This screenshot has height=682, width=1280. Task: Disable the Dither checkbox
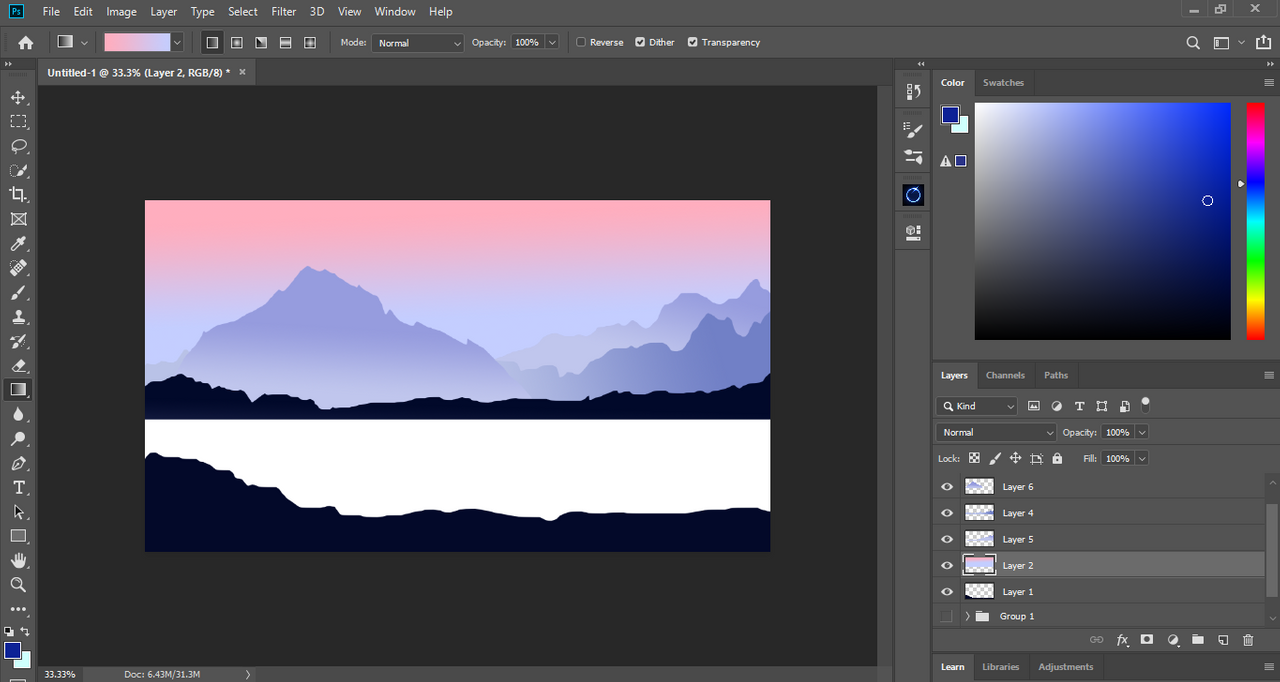pos(640,43)
